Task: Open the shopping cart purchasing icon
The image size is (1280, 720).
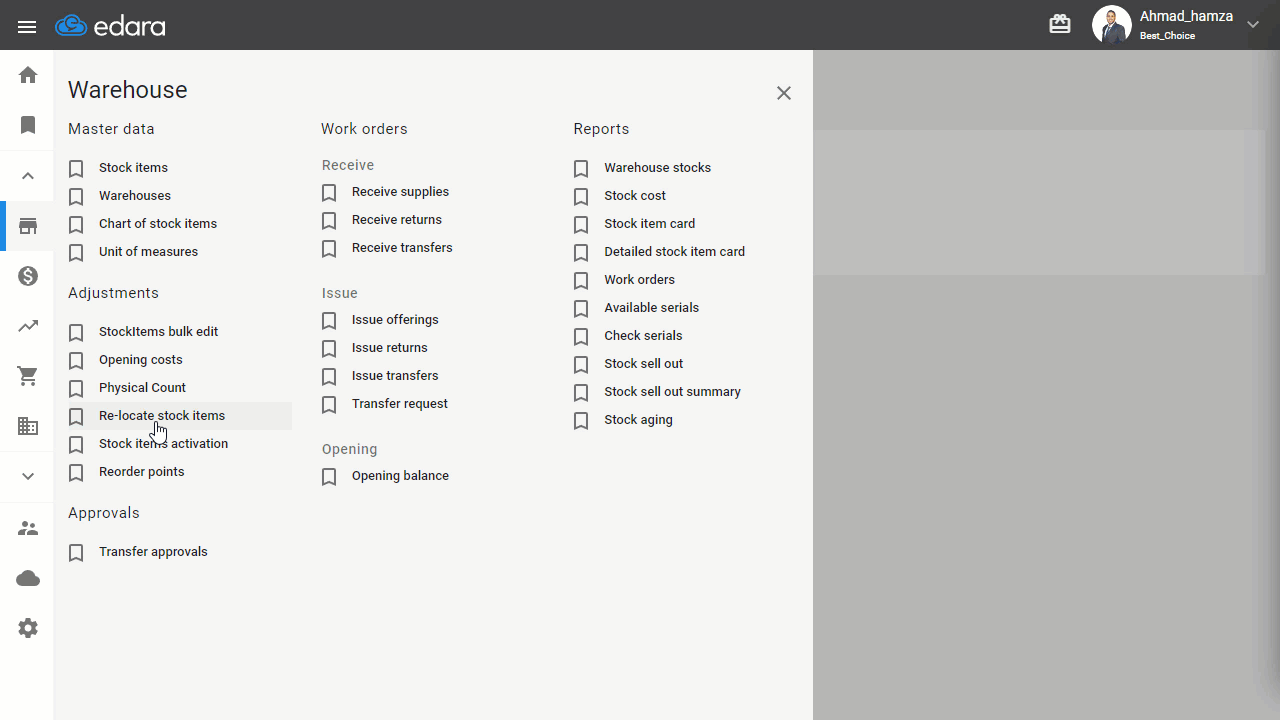Action: (x=28, y=376)
